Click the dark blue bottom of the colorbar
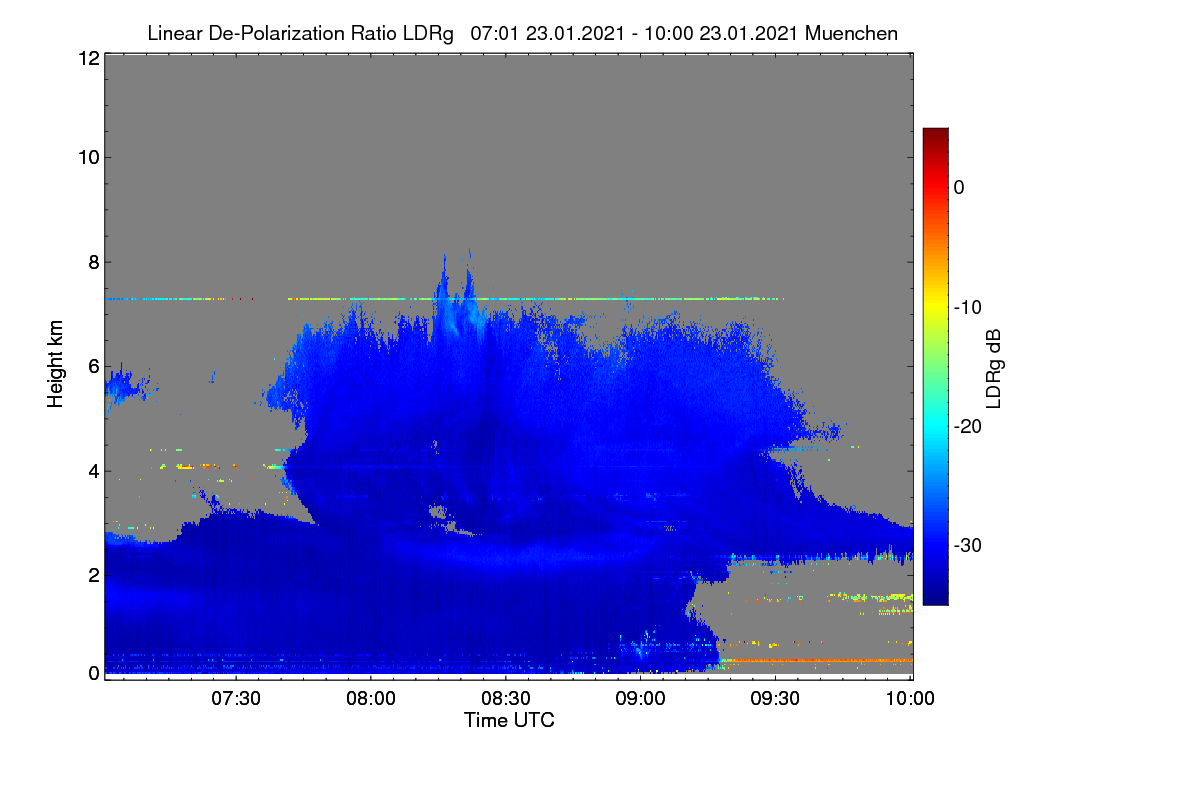1200x800 pixels. [935, 595]
